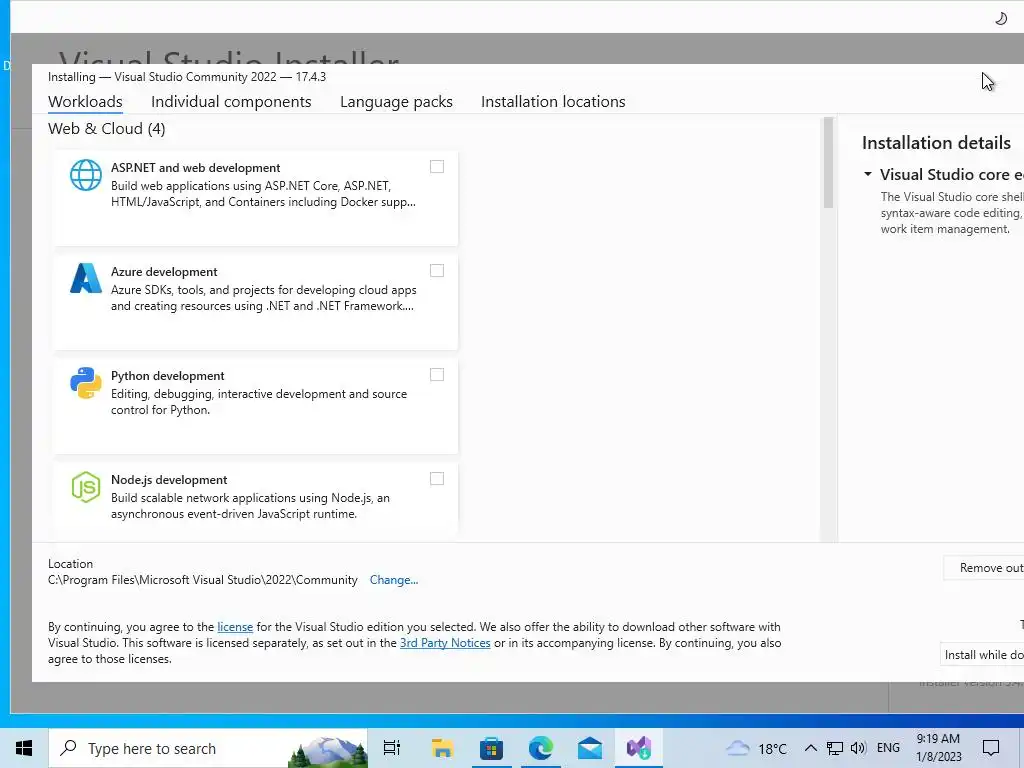The width and height of the screenshot is (1024, 768).
Task: Launch Microsoft Store from the taskbar
Action: 491,748
